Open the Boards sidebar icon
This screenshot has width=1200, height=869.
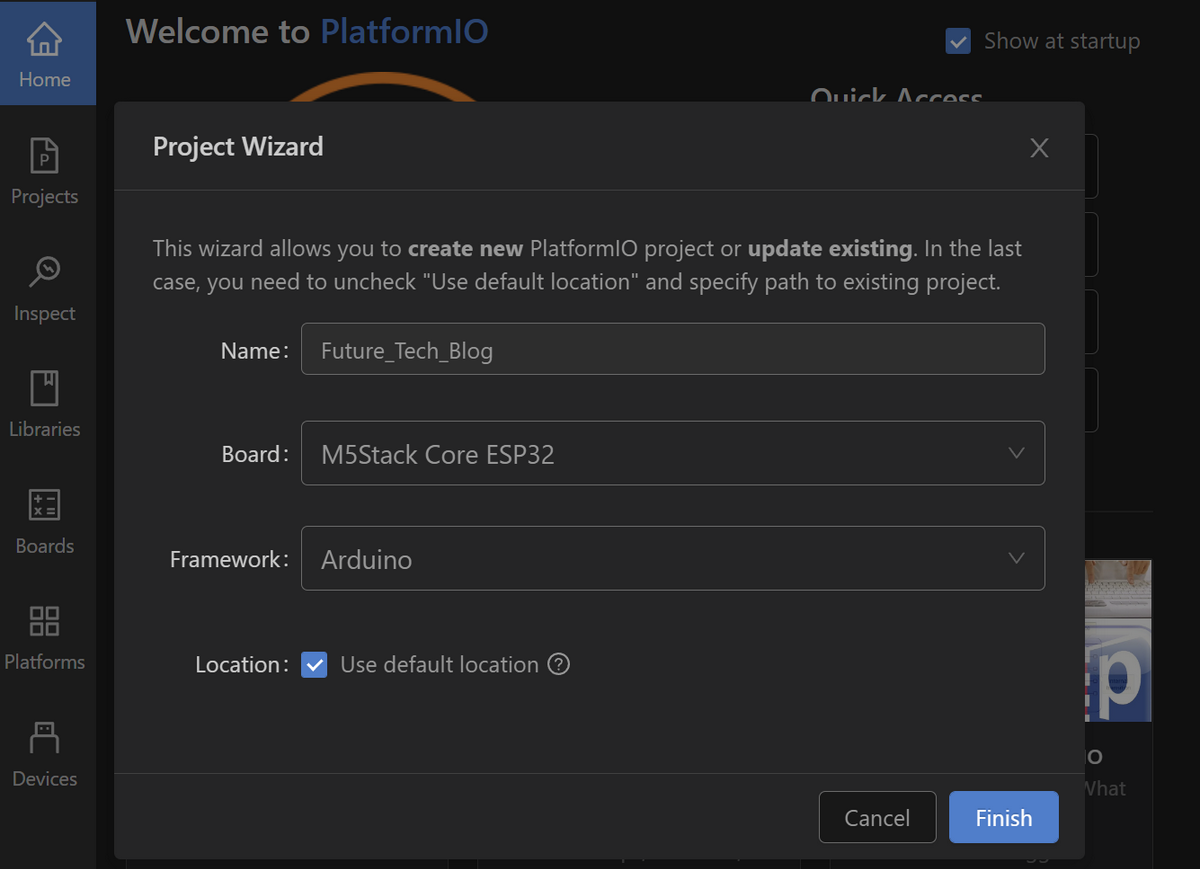45,521
